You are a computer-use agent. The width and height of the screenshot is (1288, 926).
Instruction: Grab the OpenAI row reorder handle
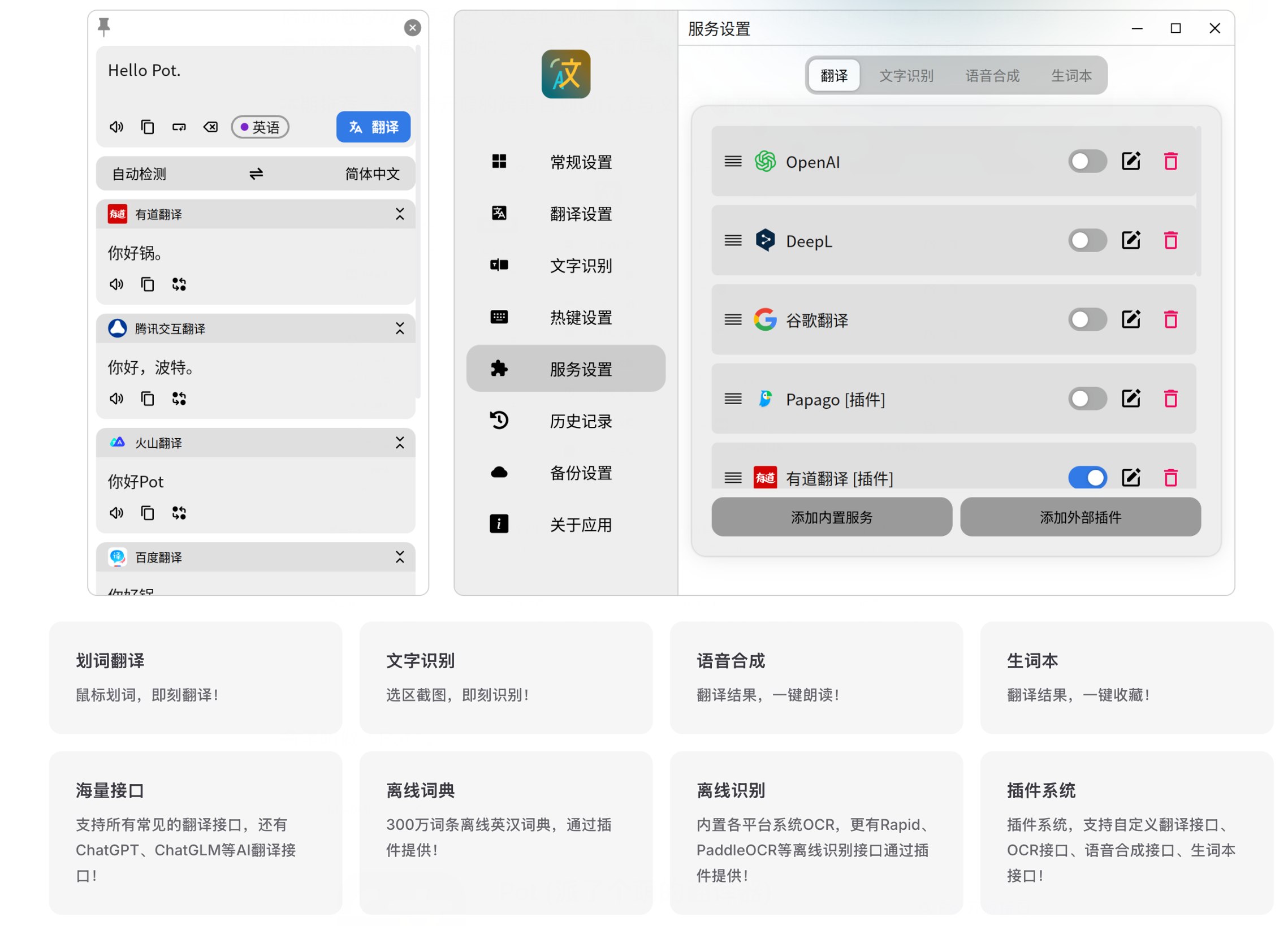tap(733, 162)
